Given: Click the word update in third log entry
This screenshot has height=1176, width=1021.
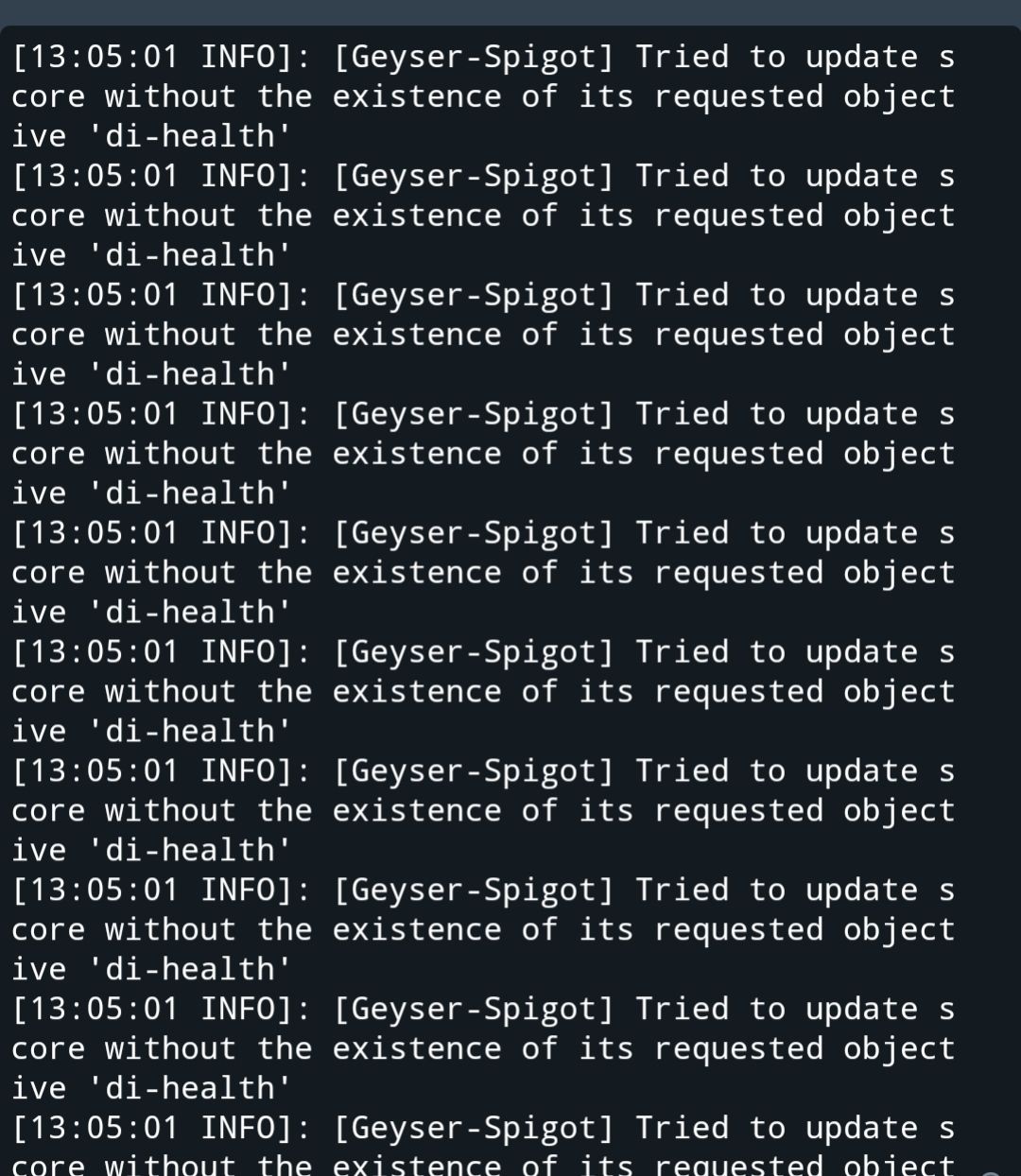Looking at the screenshot, I should (861, 296).
